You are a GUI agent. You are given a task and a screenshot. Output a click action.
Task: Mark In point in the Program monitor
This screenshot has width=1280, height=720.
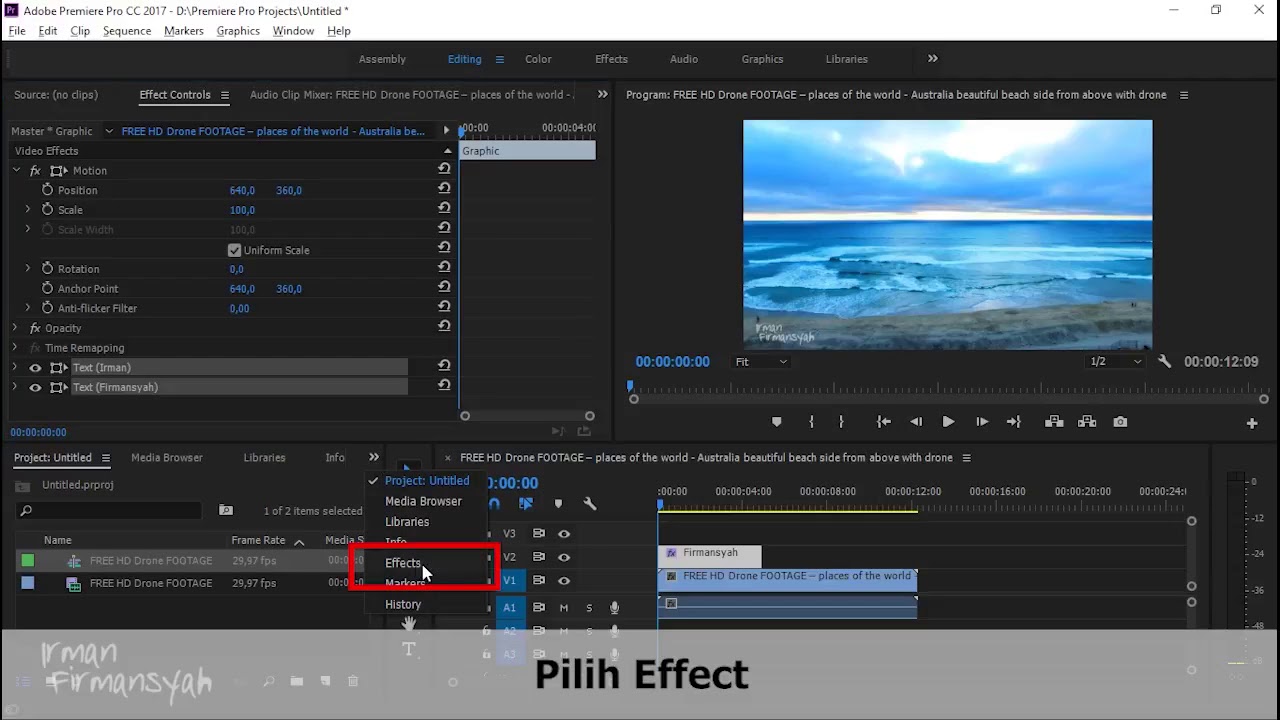(x=811, y=422)
